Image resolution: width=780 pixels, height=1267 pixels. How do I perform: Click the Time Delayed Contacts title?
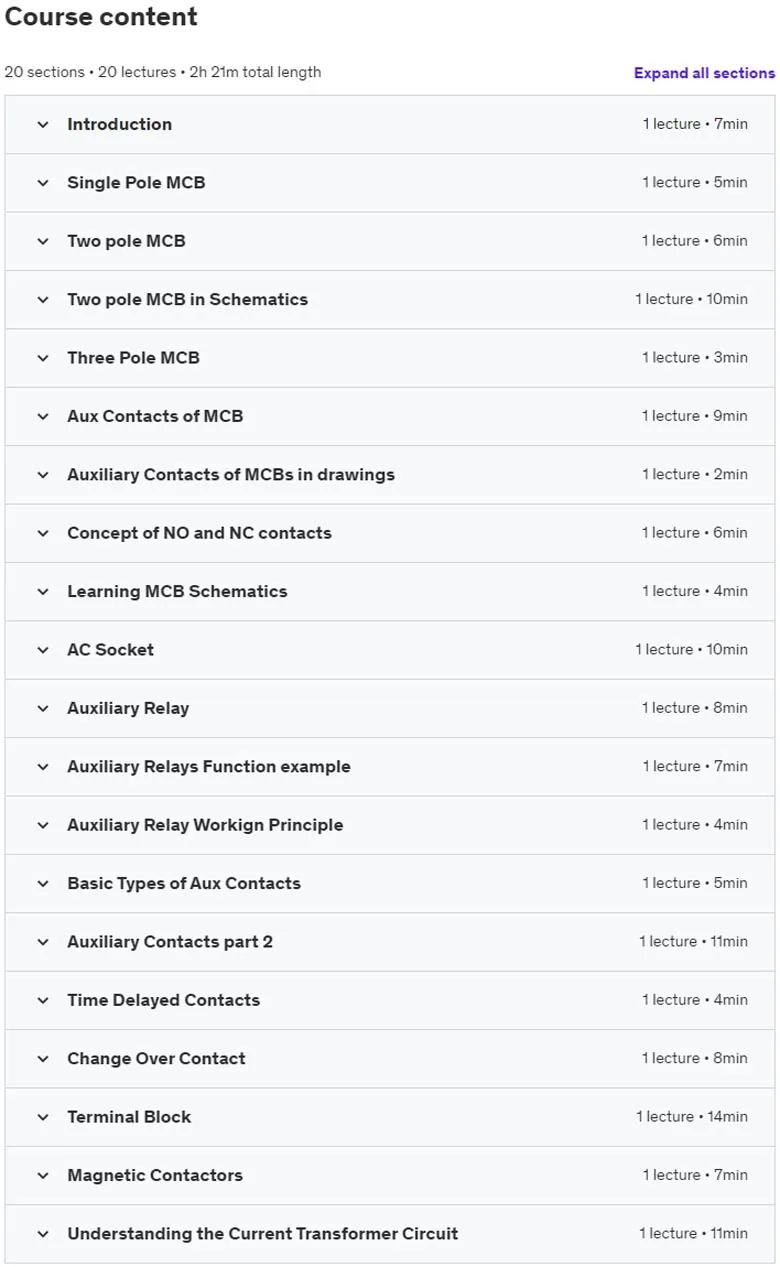click(x=163, y=1000)
